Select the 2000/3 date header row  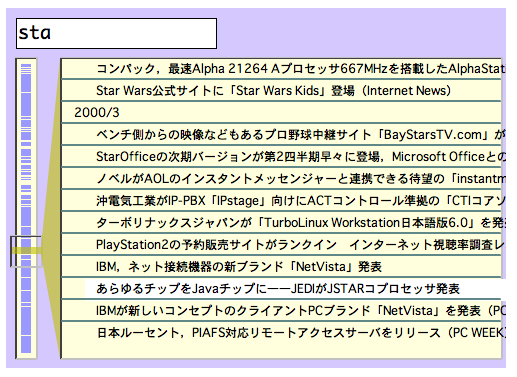282,112
